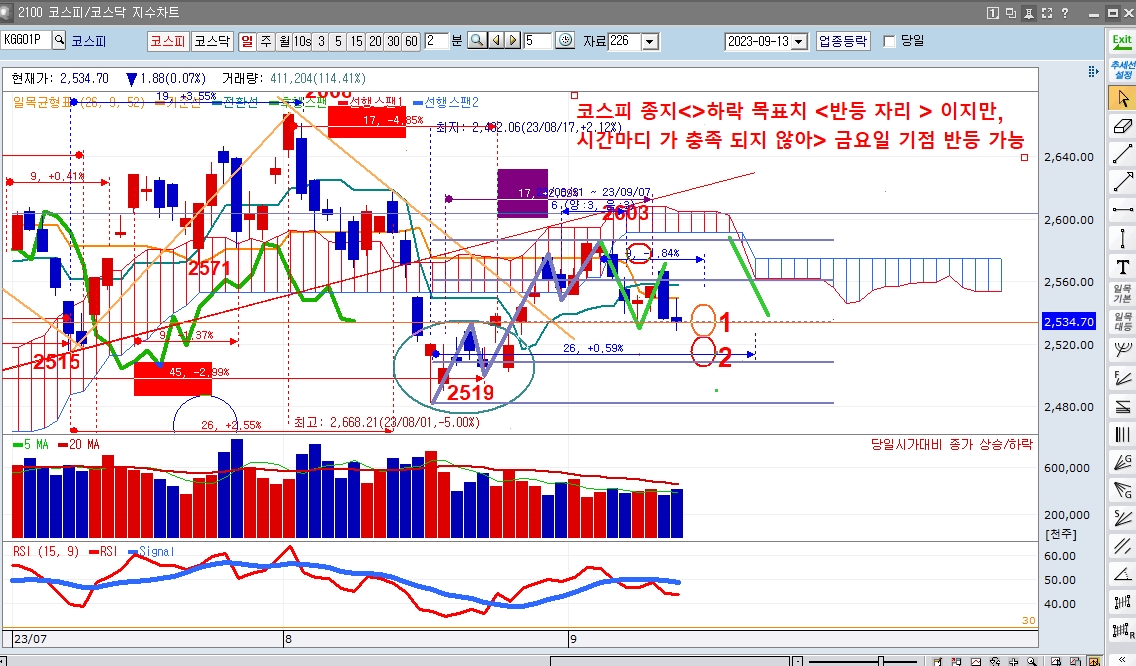Viewport: 1136px width, 666px height.
Task: Select the Gann fan G up tool
Action: click(x=1122, y=462)
